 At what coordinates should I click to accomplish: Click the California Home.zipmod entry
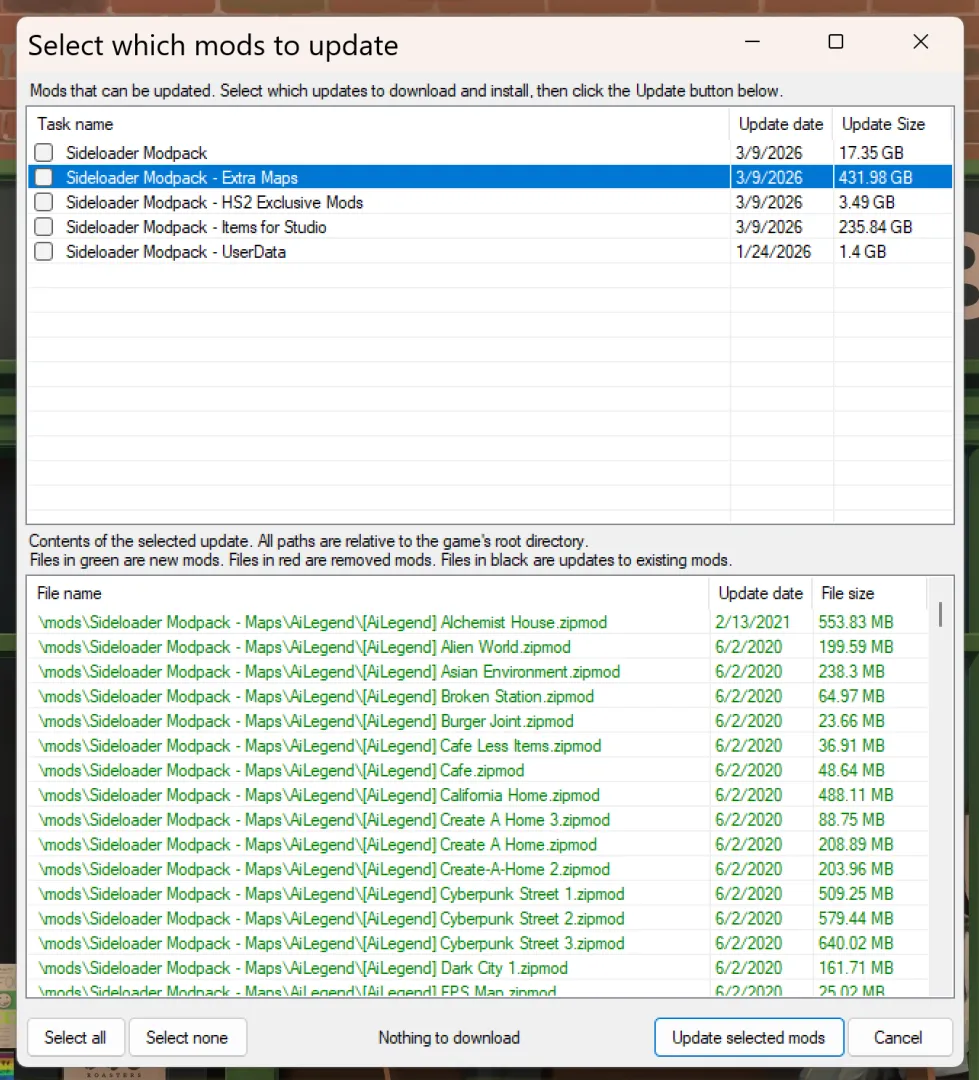pyautogui.click(x=319, y=795)
